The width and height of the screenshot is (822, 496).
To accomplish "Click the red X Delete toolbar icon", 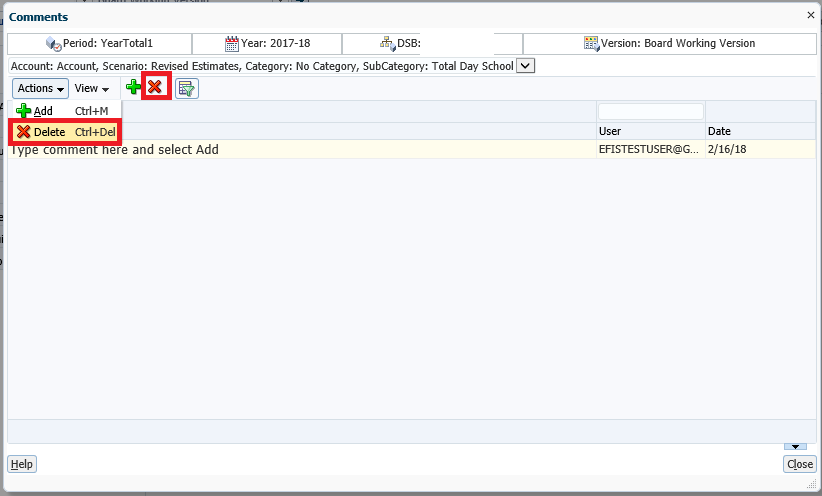I will tap(155, 88).
